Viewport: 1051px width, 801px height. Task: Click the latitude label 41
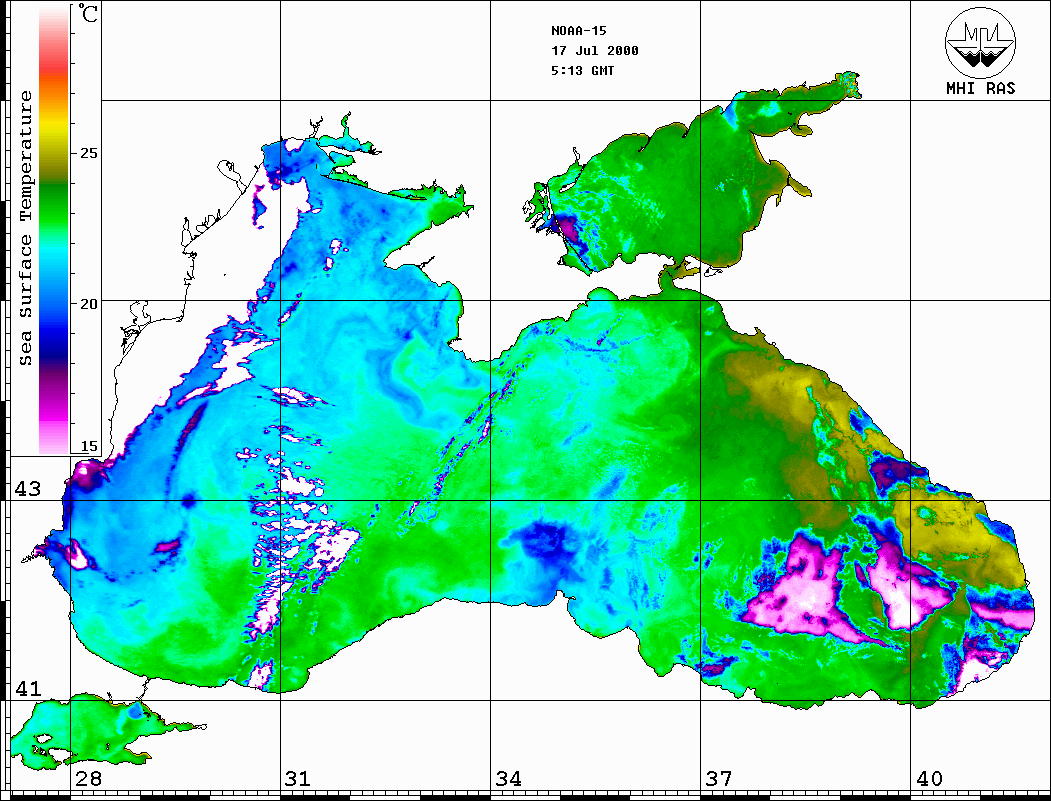(27, 688)
